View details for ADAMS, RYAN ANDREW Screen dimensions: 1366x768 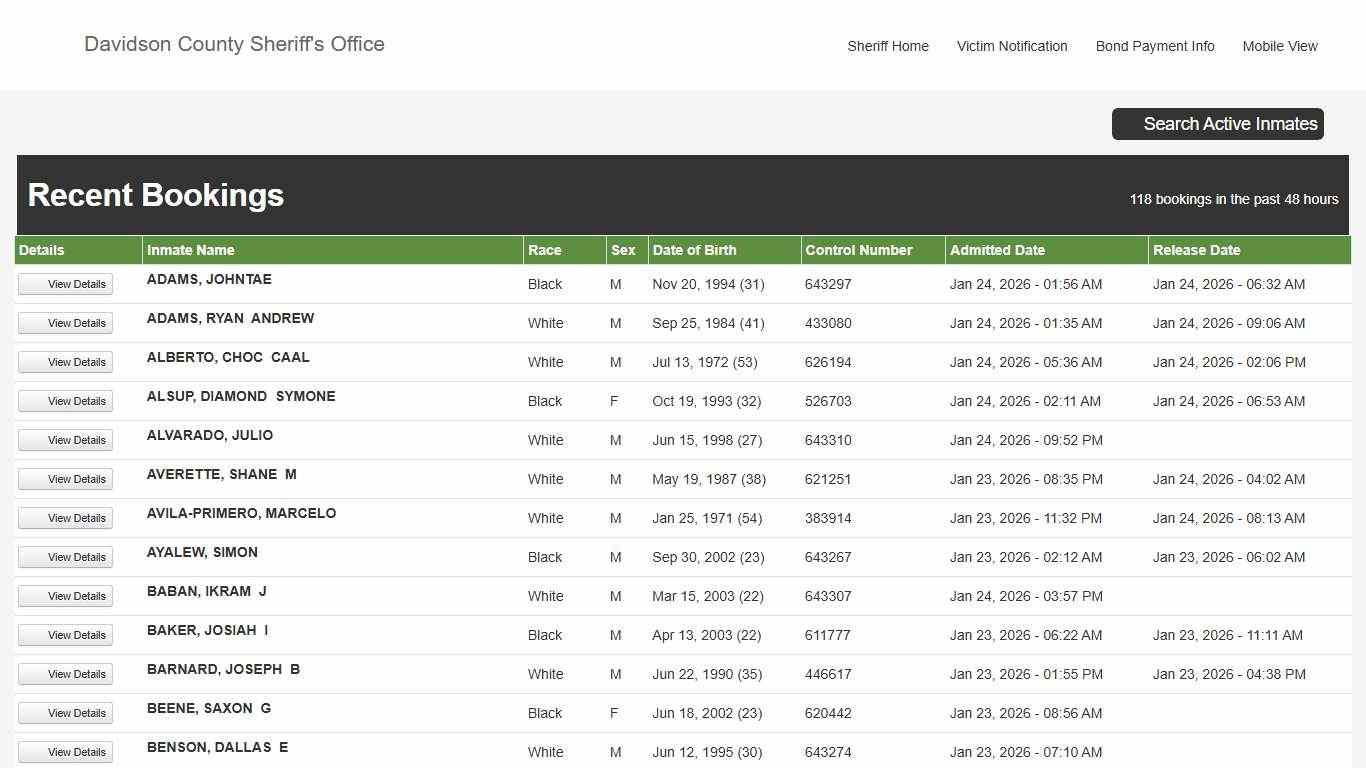coord(66,323)
